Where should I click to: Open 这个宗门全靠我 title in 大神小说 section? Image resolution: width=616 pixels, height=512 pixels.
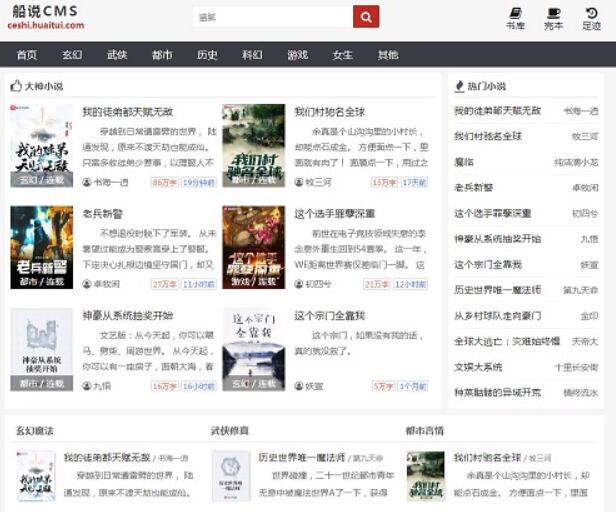pos(330,316)
